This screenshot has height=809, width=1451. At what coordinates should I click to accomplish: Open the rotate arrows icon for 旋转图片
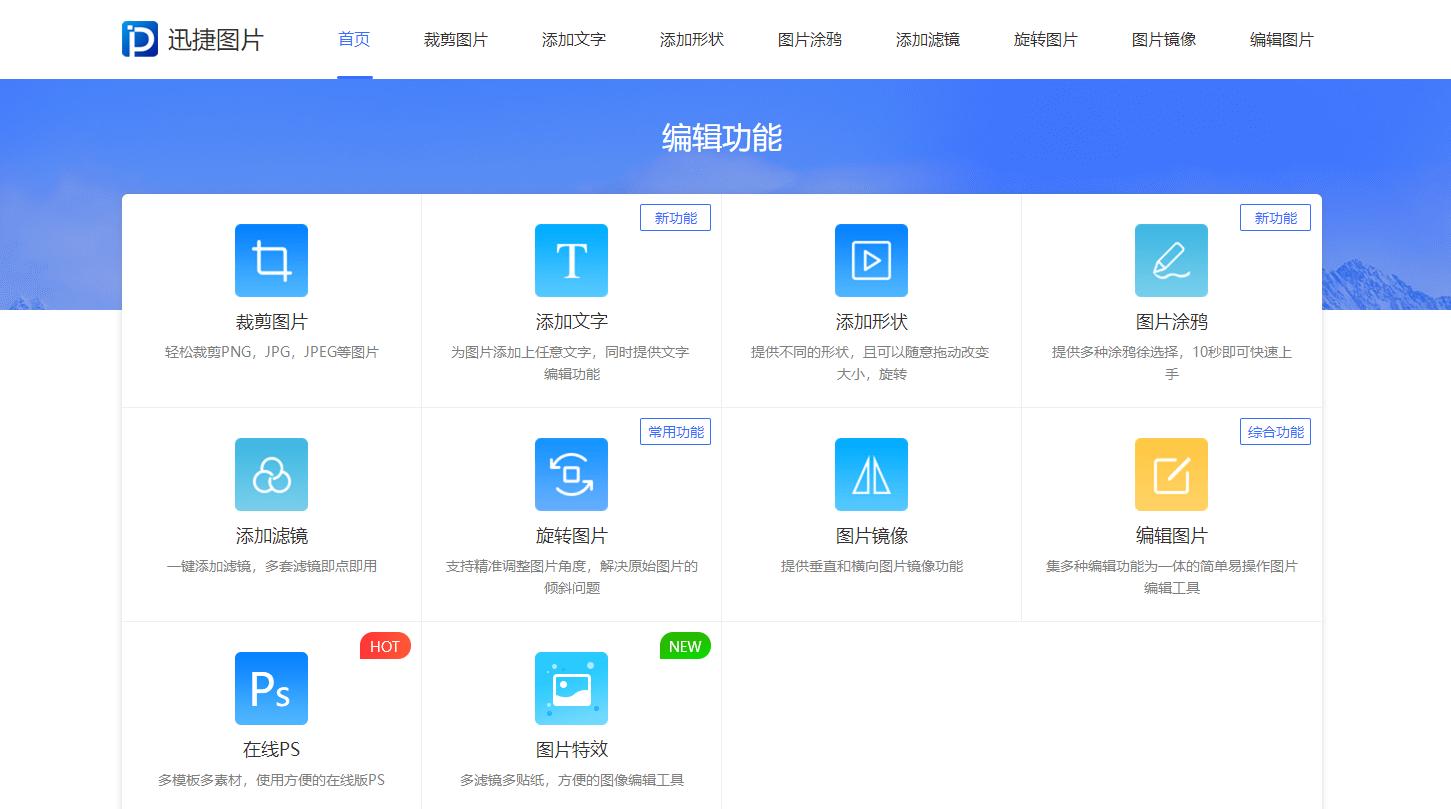[x=571, y=474]
